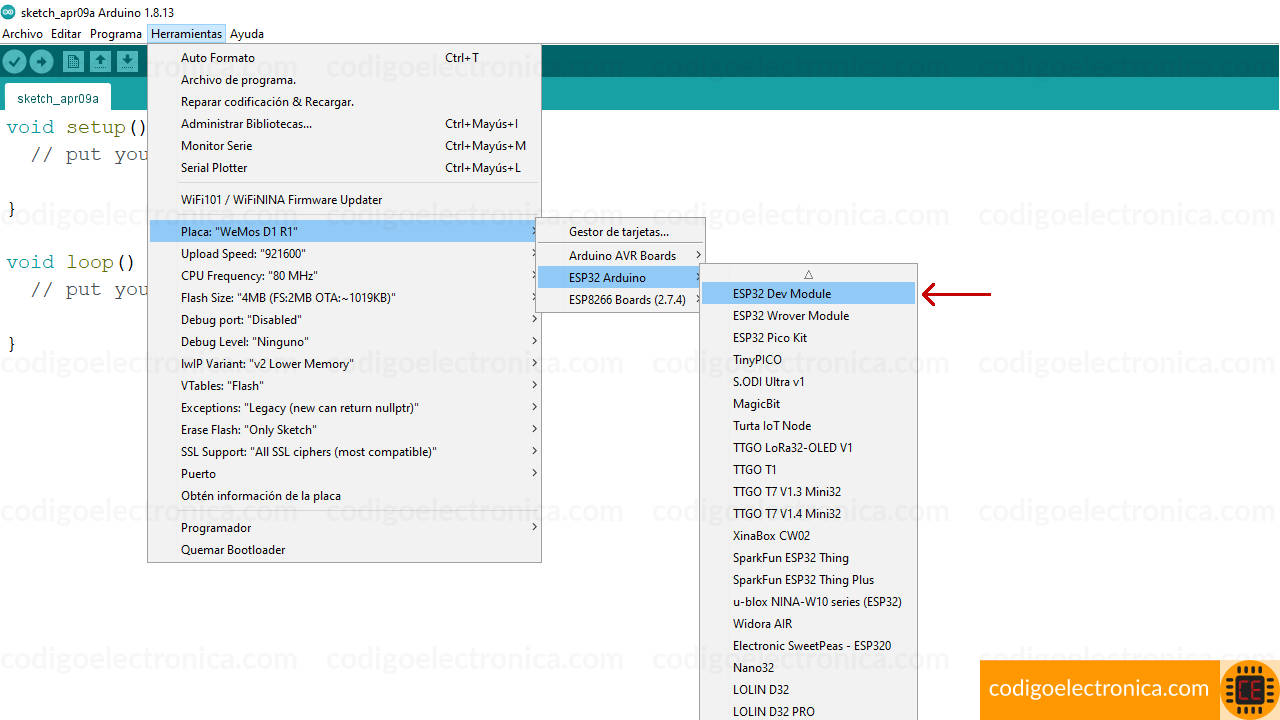
Task: Open the Editar menu
Action: click(66, 34)
